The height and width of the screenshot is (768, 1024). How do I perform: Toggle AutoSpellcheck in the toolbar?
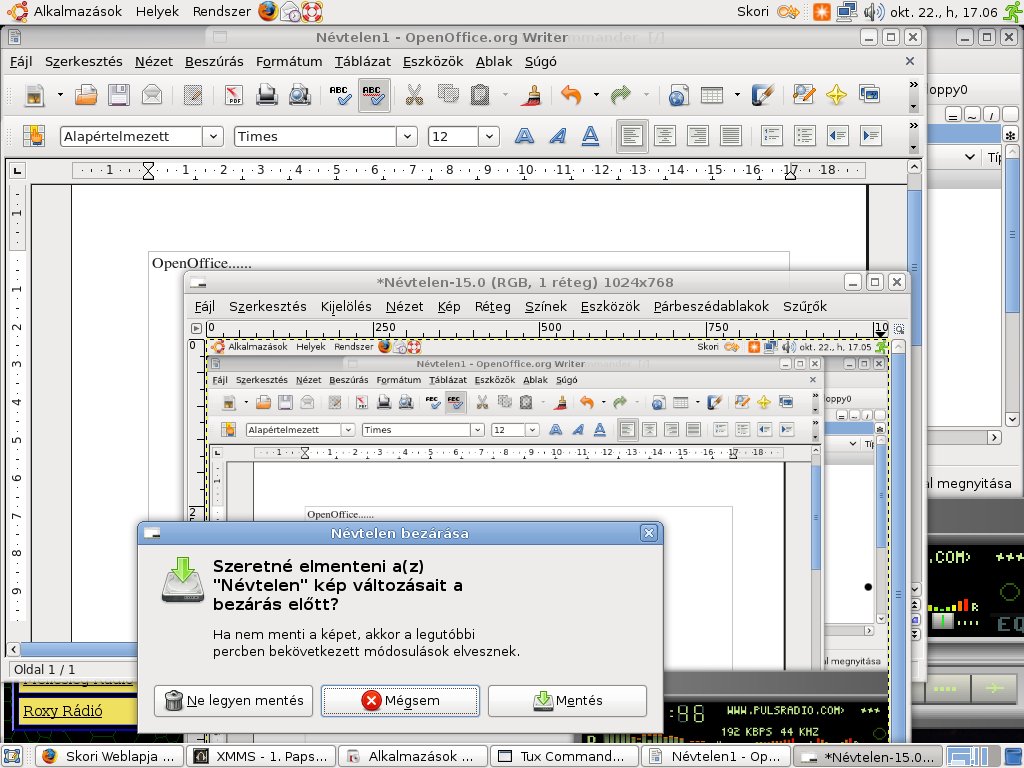tap(373, 95)
